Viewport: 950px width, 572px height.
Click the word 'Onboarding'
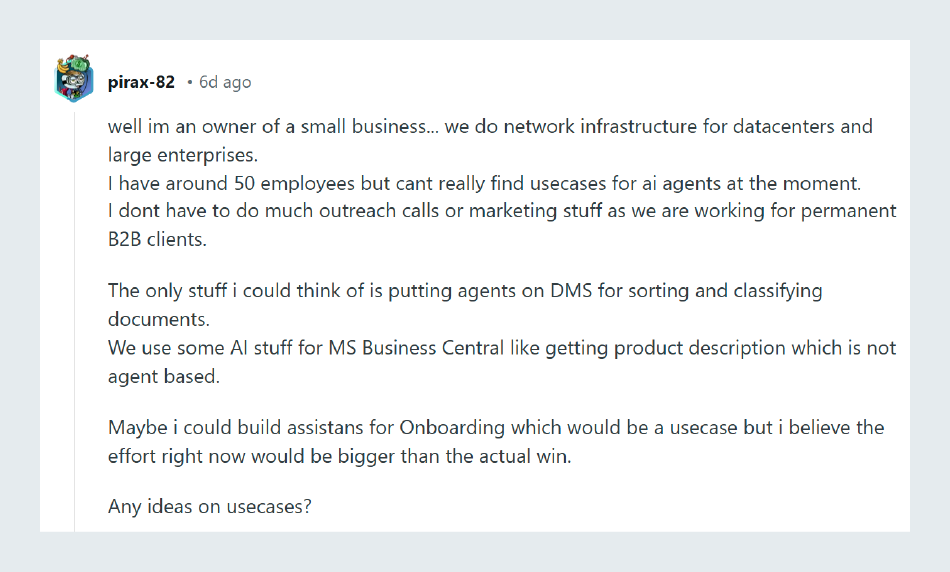pos(452,428)
